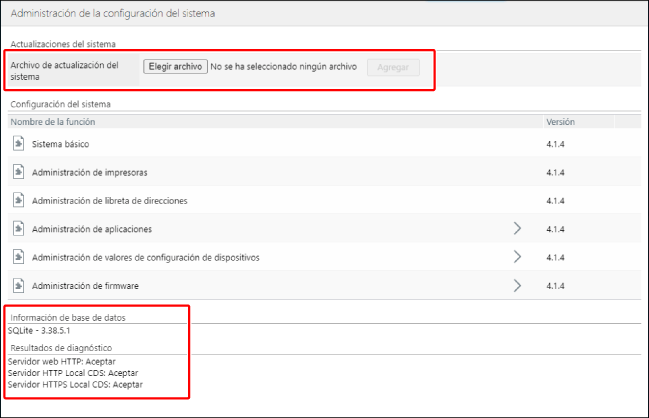Click the Administración de firmware document icon
Viewport: 649px width, 418px height.
[x=19, y=285]
